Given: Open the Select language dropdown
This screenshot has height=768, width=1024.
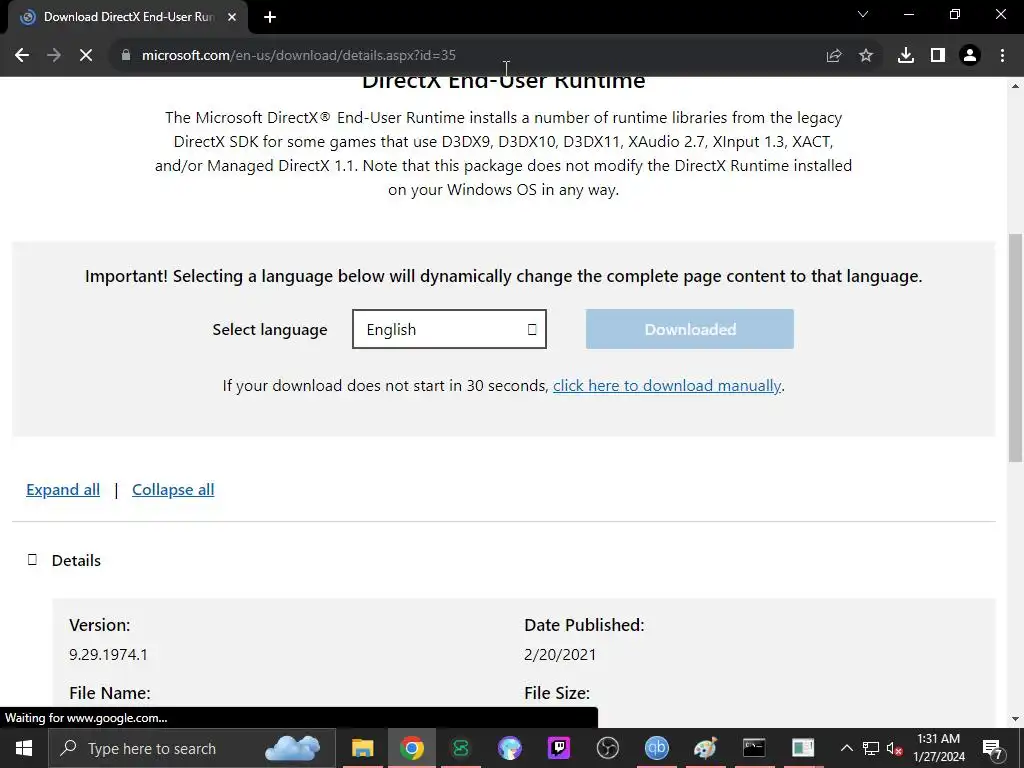Looking at the screenshot, I should tap(449, 329).
